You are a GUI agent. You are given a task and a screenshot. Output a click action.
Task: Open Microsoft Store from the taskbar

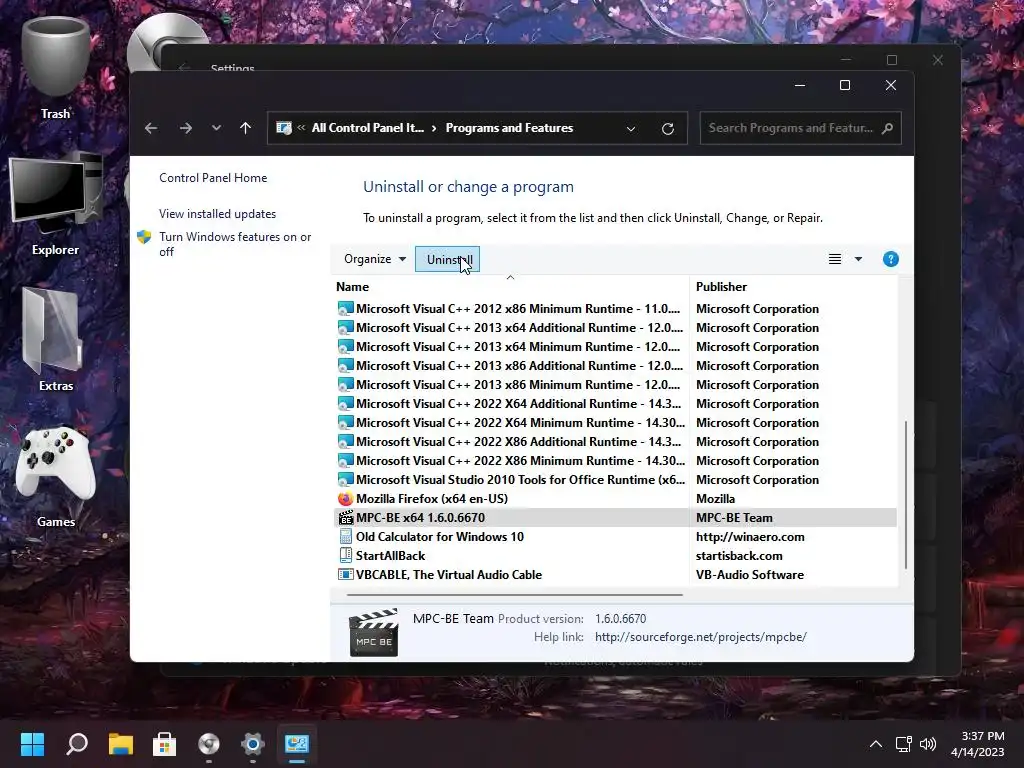pos(165,744)
